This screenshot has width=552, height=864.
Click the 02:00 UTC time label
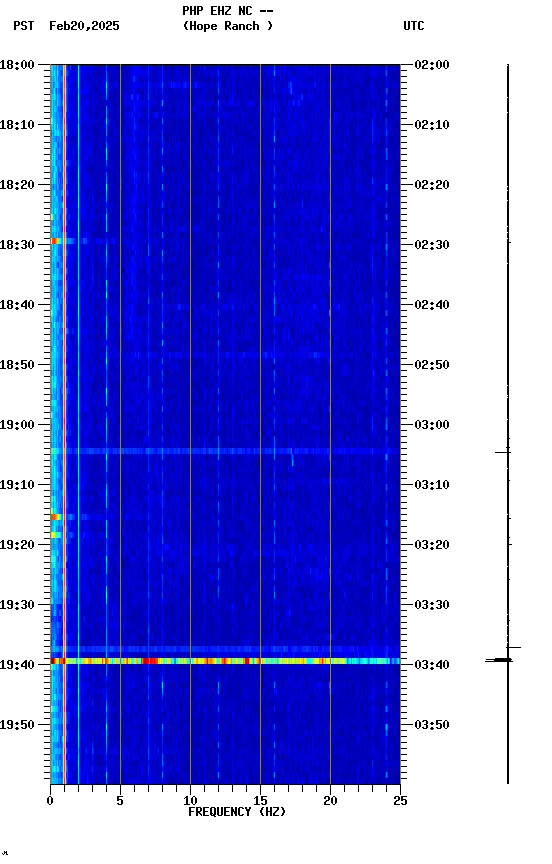(x=432, y=65)
